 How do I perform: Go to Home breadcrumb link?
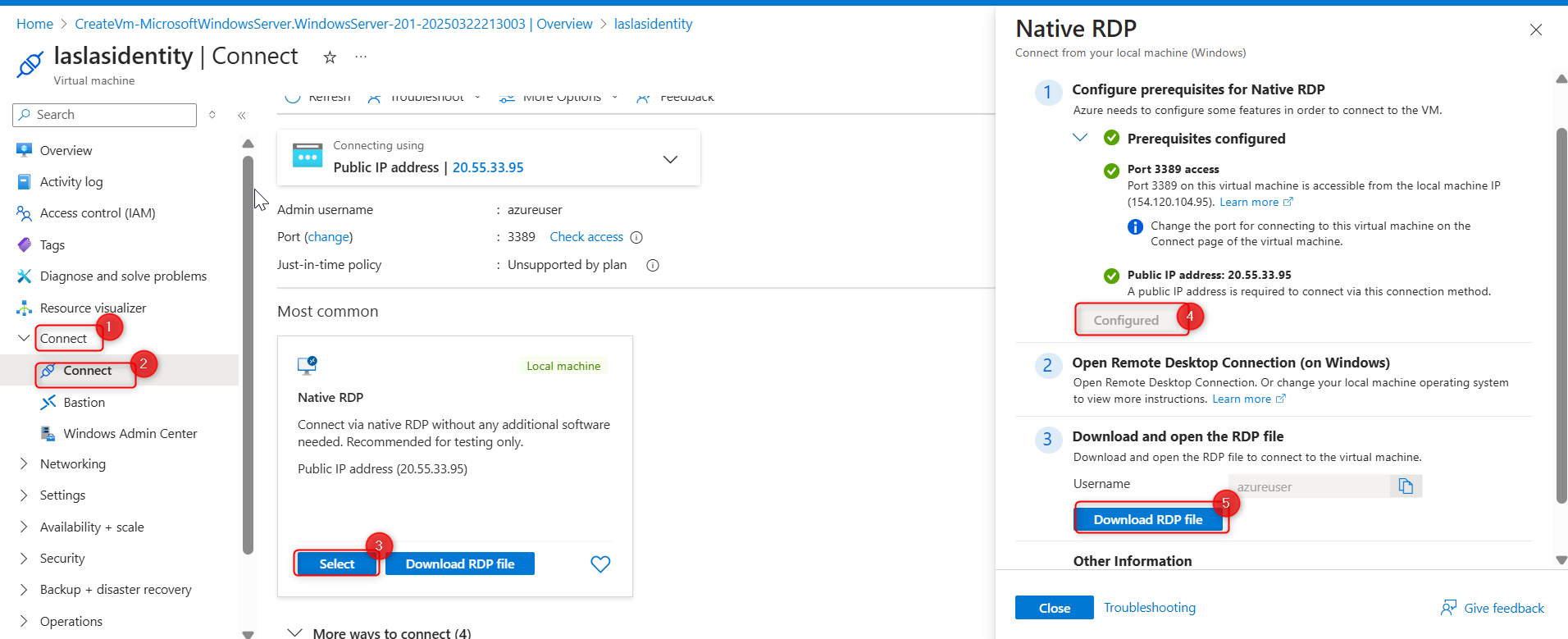[34, 24]
